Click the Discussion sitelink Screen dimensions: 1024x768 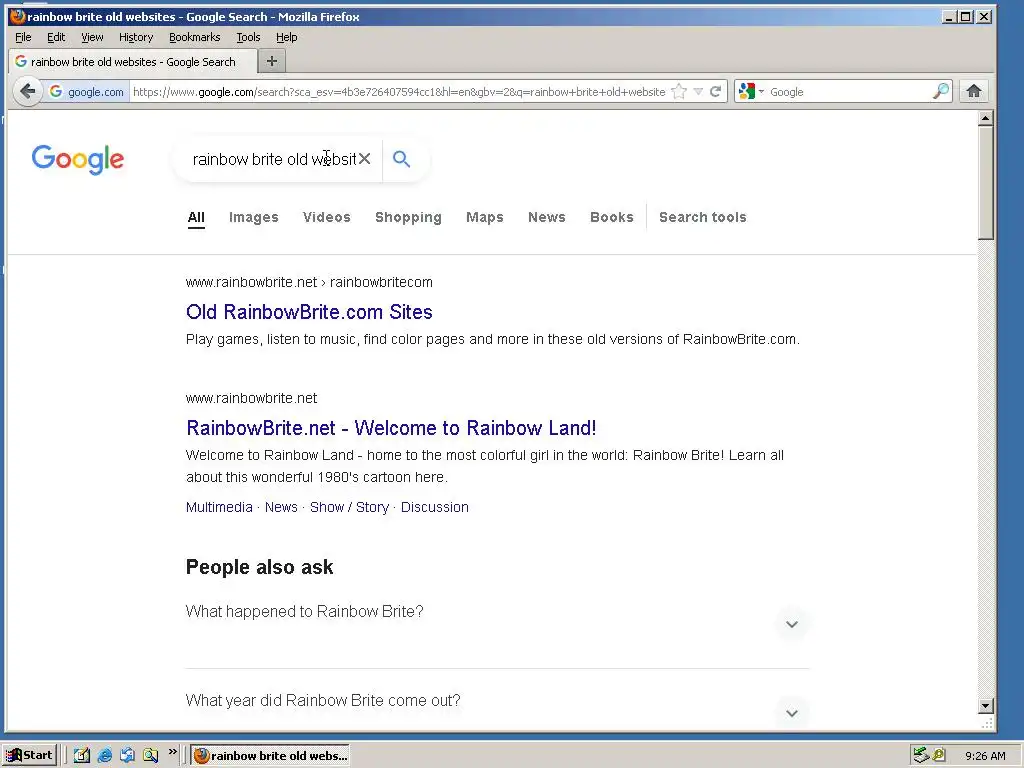(x=434, y=507)
